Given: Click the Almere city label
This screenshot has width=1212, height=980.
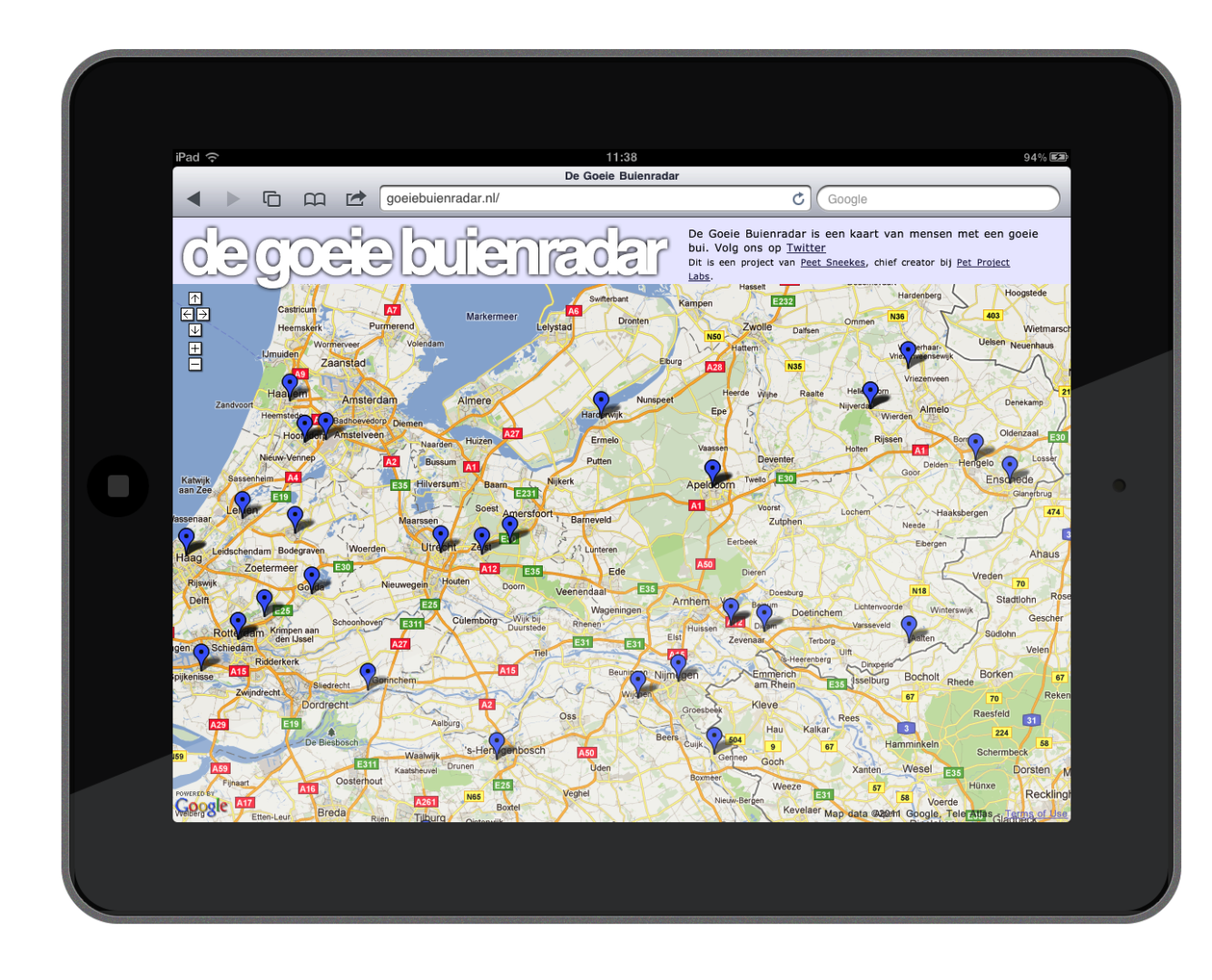Looking at the screenshot, I should pyautogui.click(x=474, y=400).
